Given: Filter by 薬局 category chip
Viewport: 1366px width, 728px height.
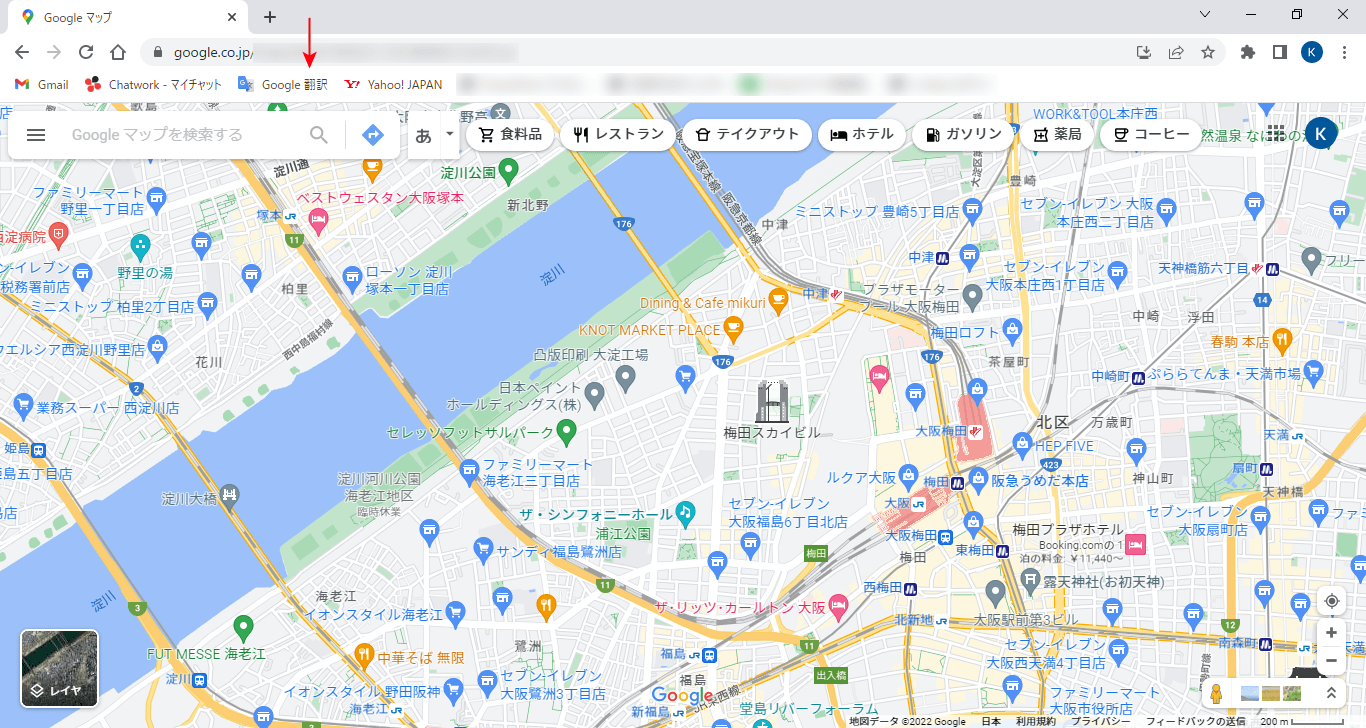Looking at the screenshot, I should tap(1057, 134).
